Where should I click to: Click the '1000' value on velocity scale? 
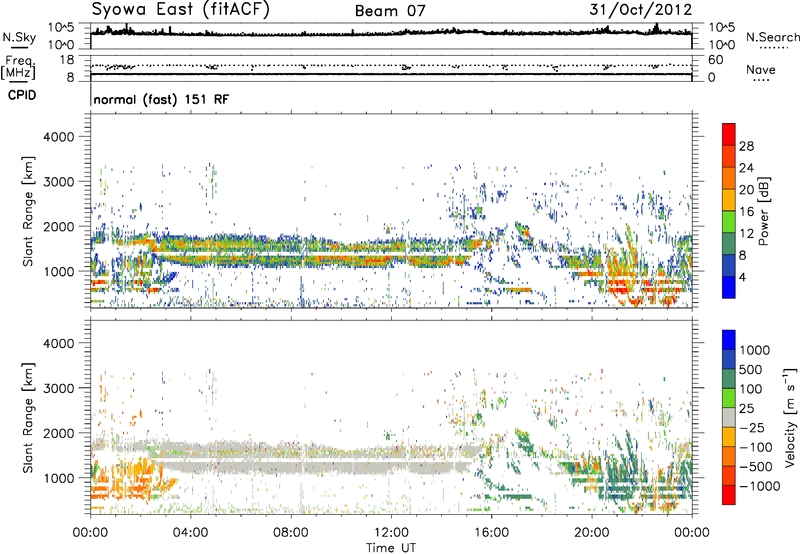pyautogui.click(x=755, y=350)
